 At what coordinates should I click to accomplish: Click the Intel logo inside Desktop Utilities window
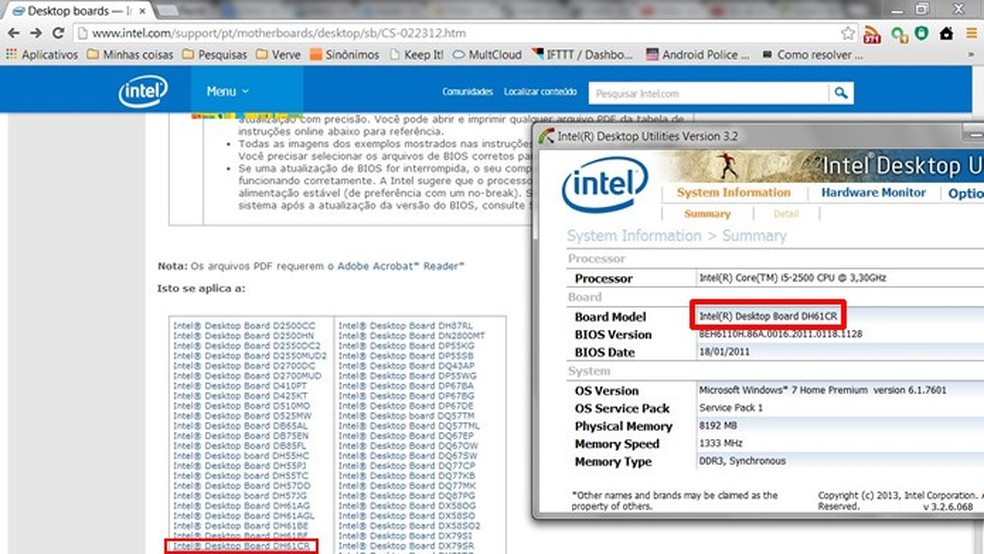click(605, 184)
